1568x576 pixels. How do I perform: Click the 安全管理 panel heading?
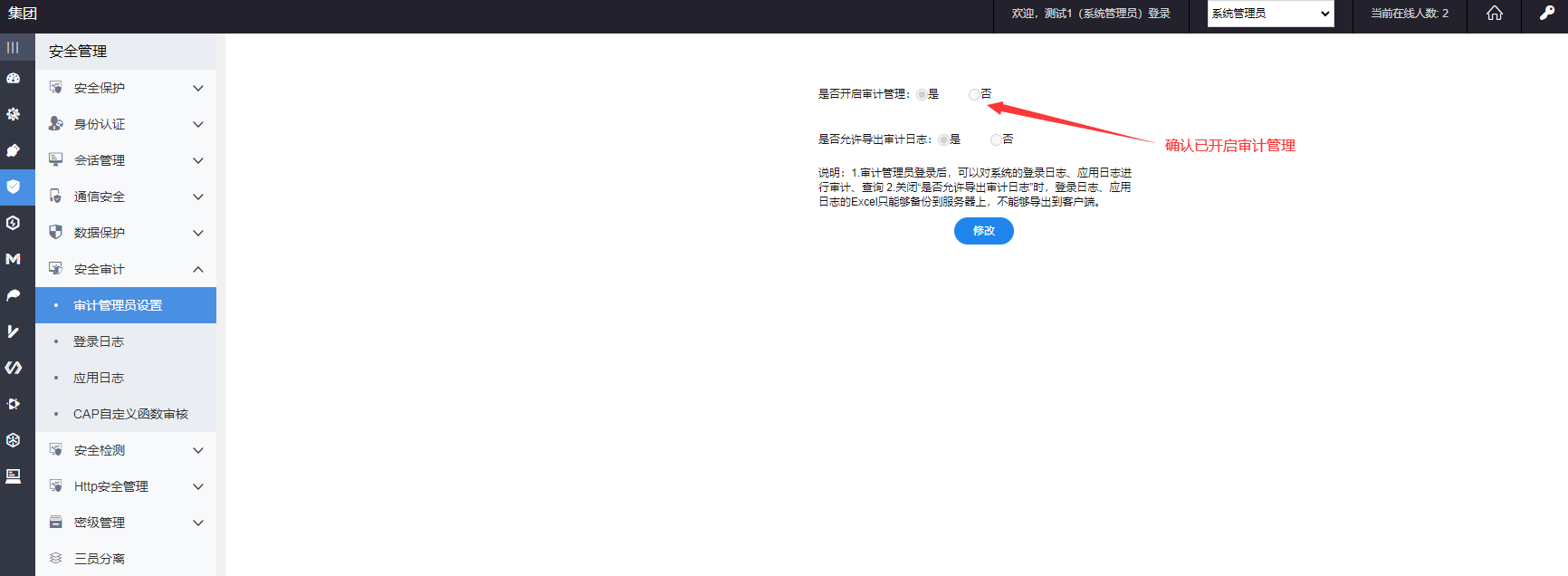coord(78,52)
